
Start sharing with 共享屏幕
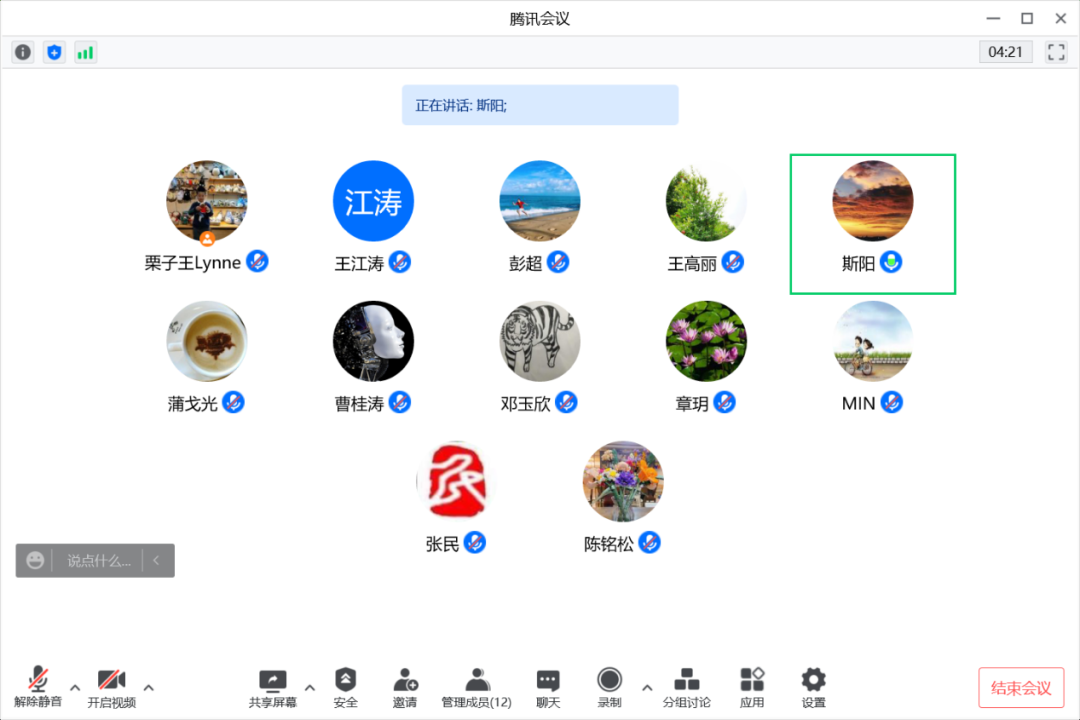[x=273, y=688]
